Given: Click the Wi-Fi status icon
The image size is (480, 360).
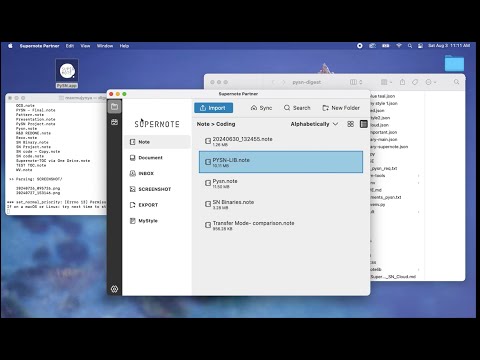Looking at the screenshot, I should tap(399, 46).
